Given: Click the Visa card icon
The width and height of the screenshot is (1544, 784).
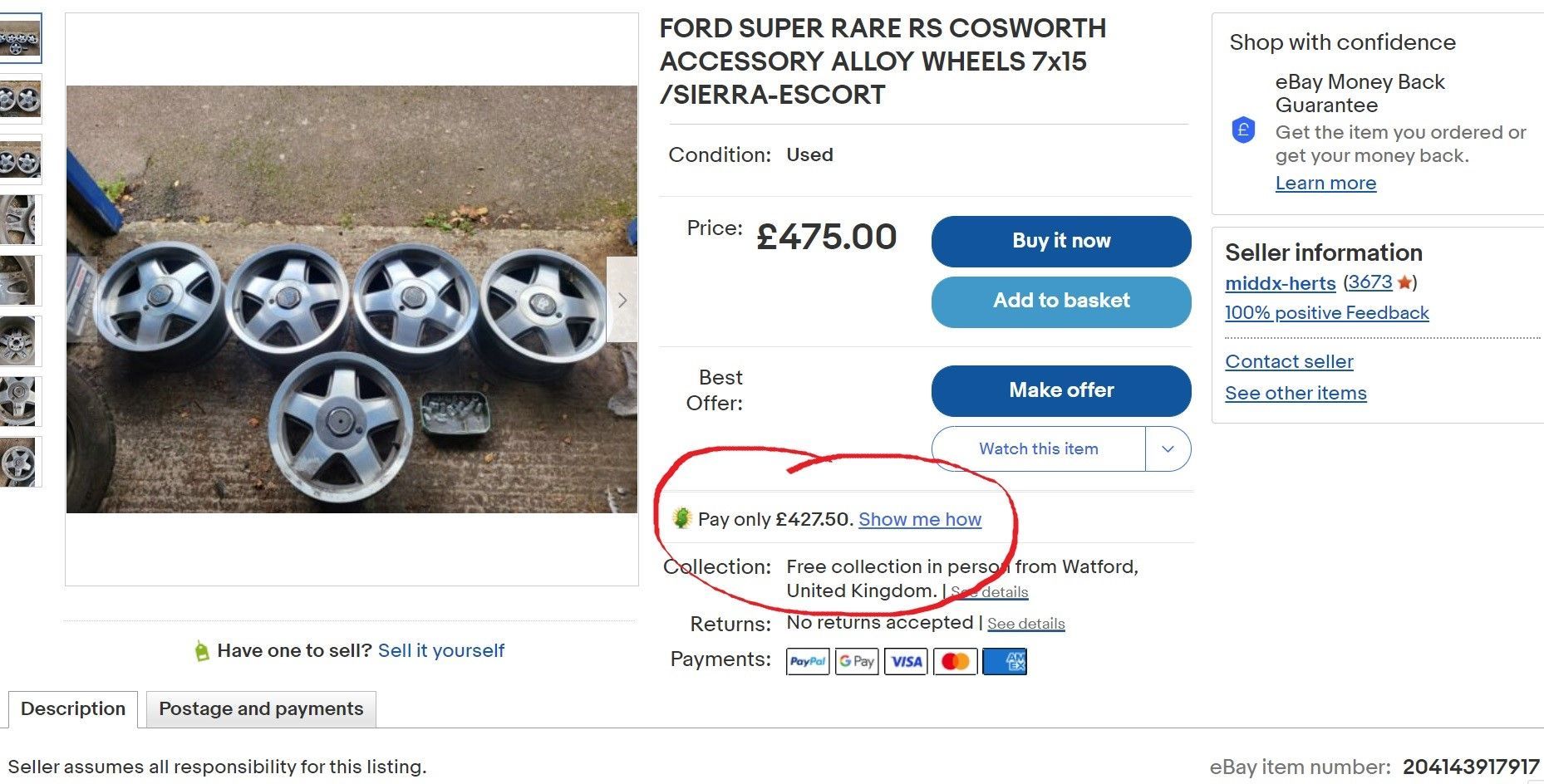Looking at the screenshot, I should [x=906, y=661].
